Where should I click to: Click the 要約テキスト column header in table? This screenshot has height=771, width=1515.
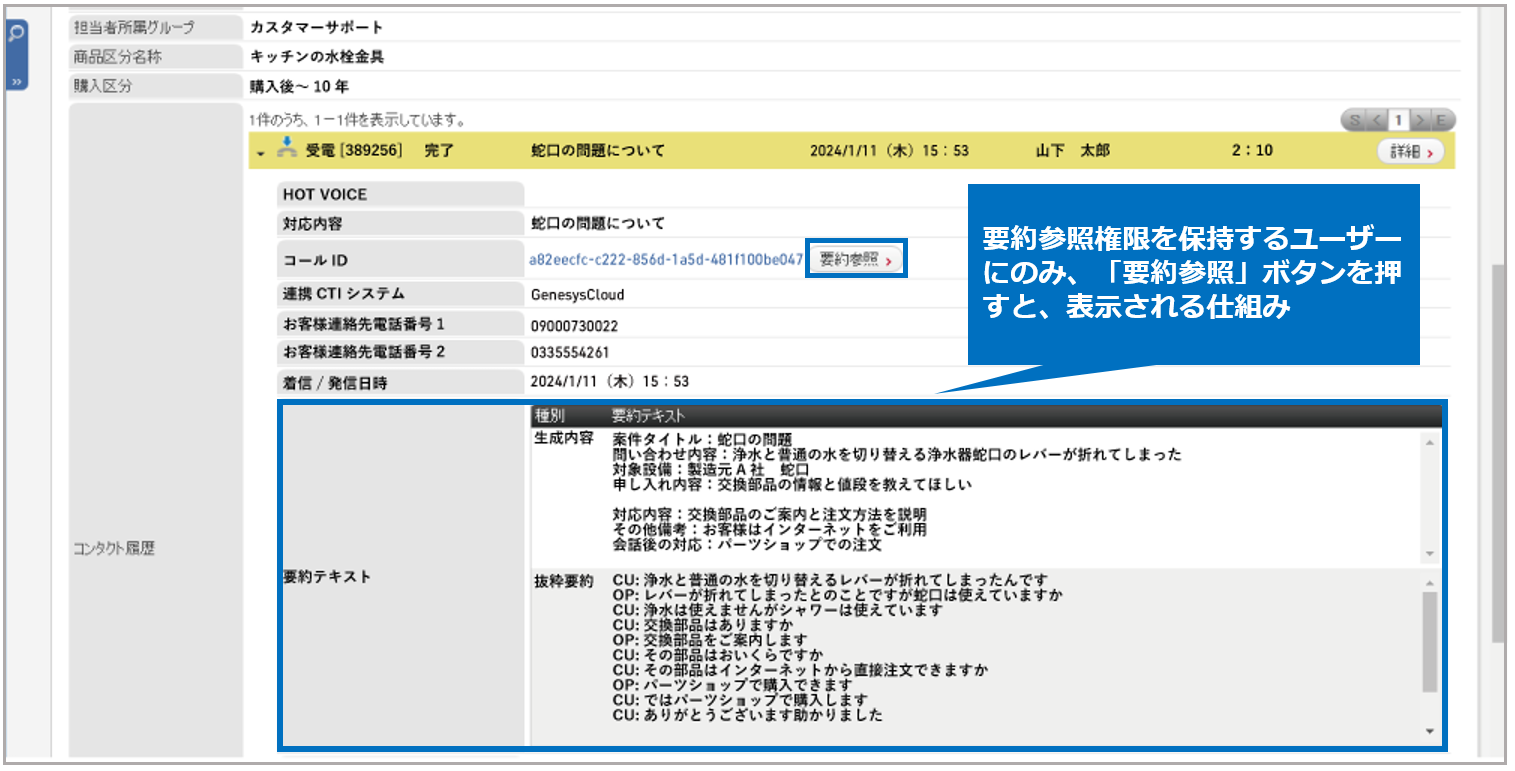tap(648, 416)
